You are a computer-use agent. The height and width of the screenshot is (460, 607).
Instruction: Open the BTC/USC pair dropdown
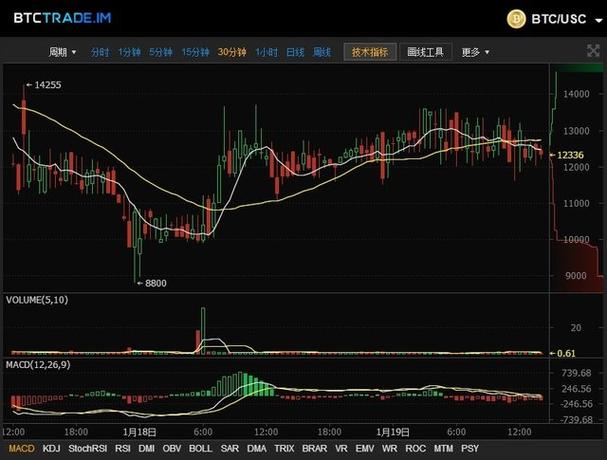pos(598,20)
